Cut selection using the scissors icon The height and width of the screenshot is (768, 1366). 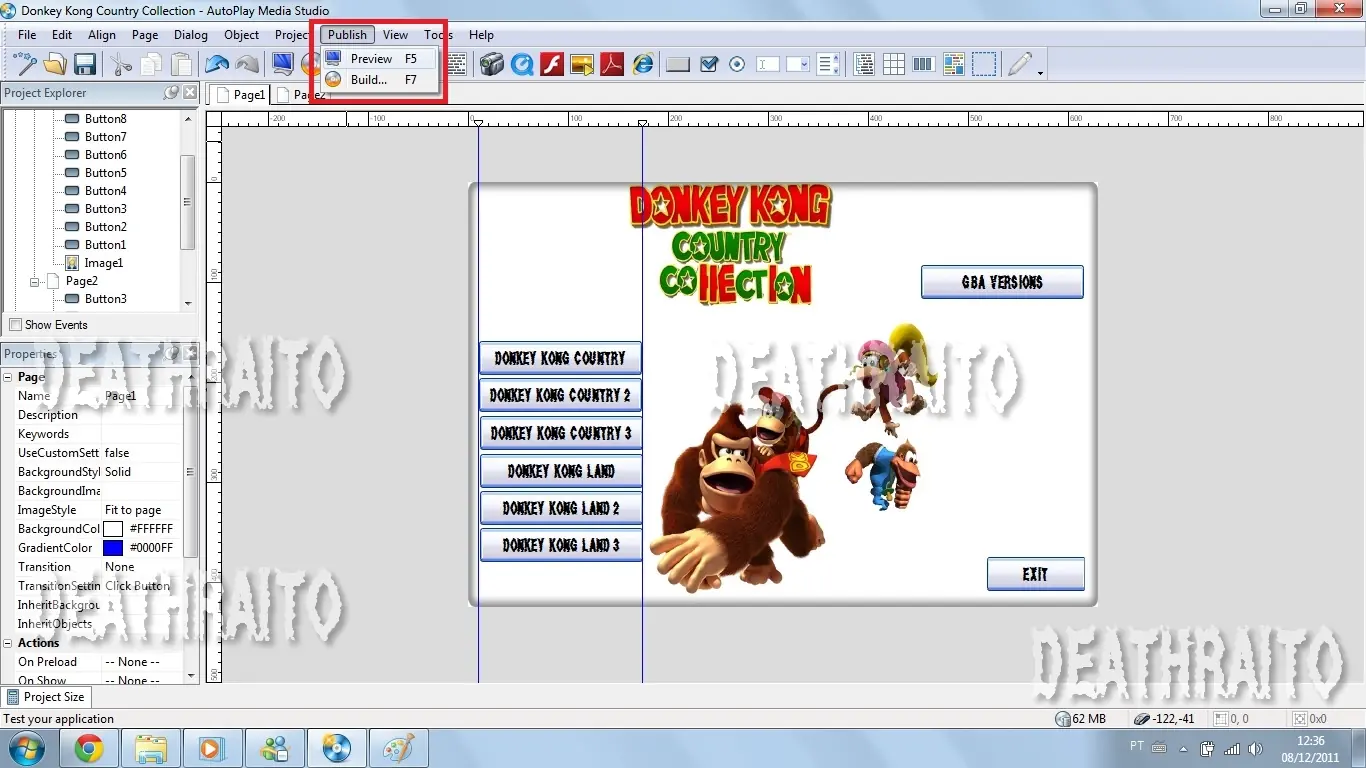point(122,65)
